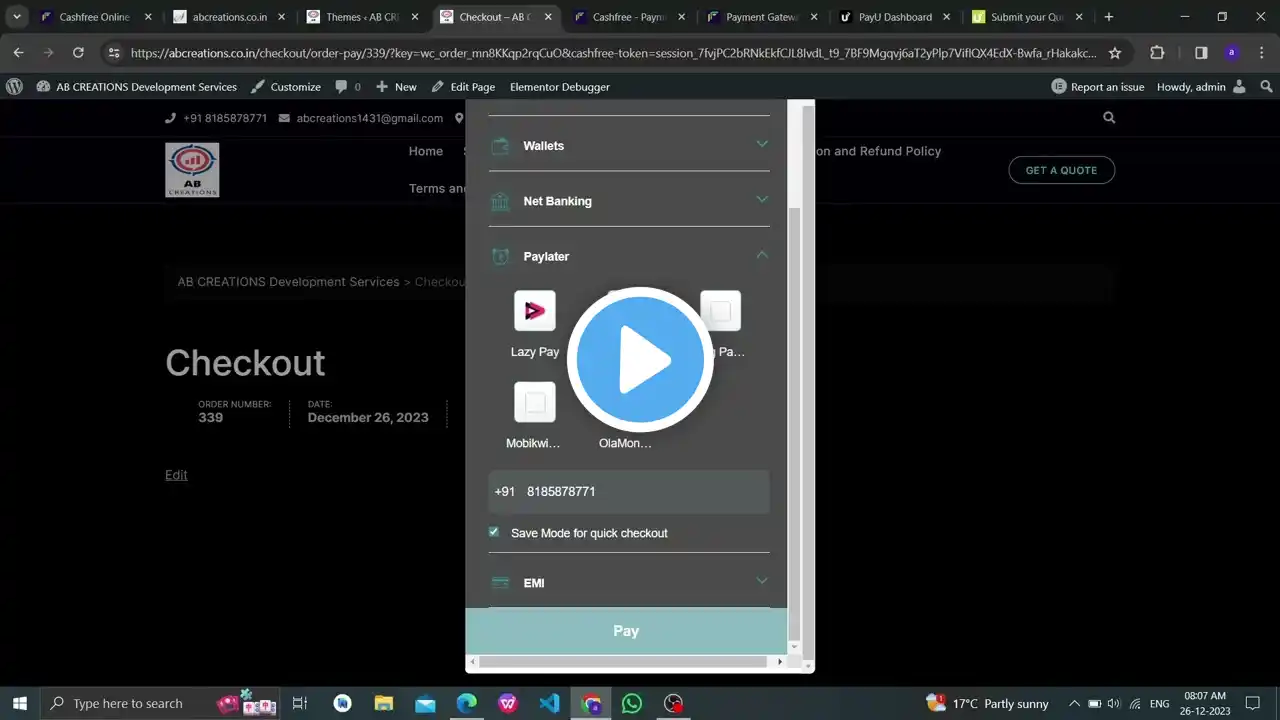This screenshot has height=720, width=1280.
Task: Play the video with the big play button
Action: (x=640, y=360)
